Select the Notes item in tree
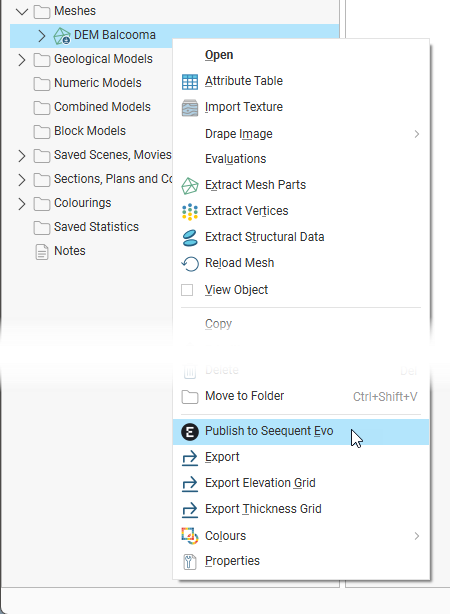The image size is (450, 614). pyautogui.click(x=70, y=251)
